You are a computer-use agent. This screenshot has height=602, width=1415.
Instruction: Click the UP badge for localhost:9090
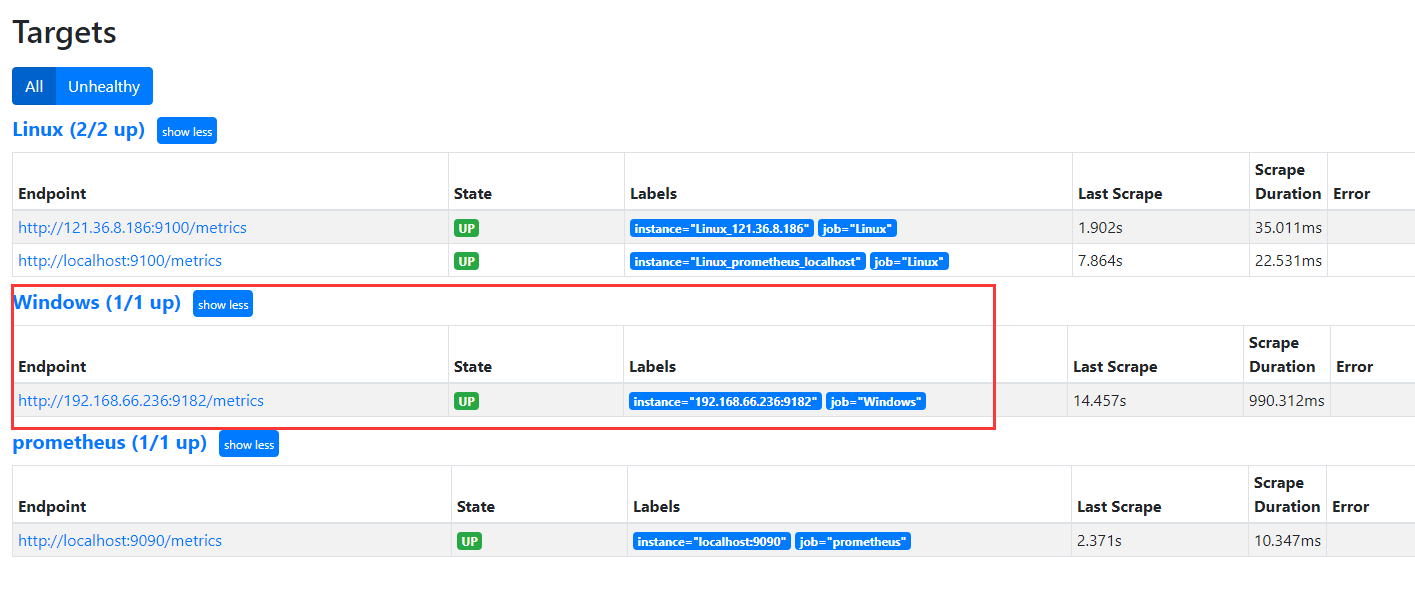pyautogui.click(x=469, y=541)
